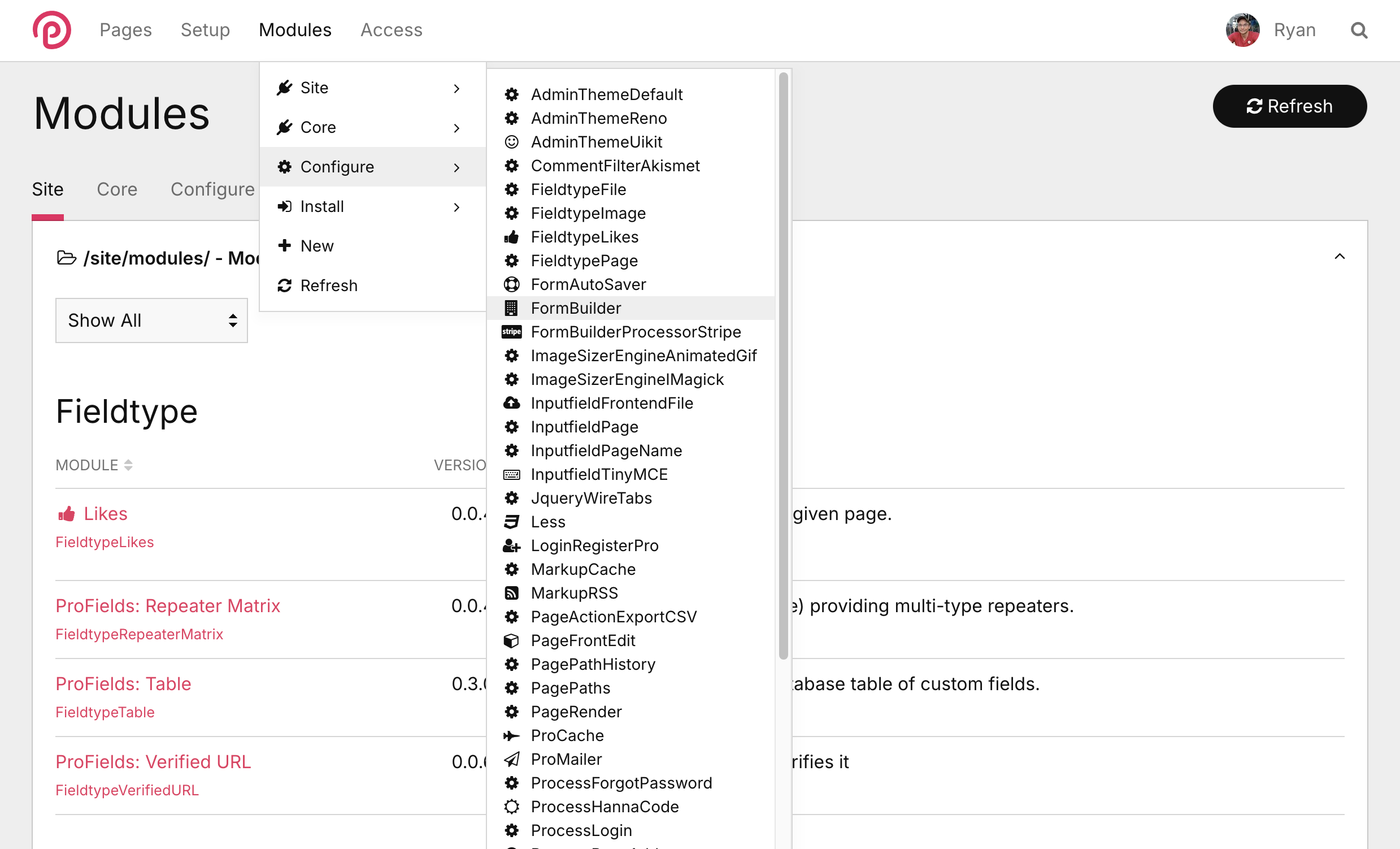Open the ProFields: Repeater Matrix link
Screen dimensions: 1400x849
tap(168, 606)
